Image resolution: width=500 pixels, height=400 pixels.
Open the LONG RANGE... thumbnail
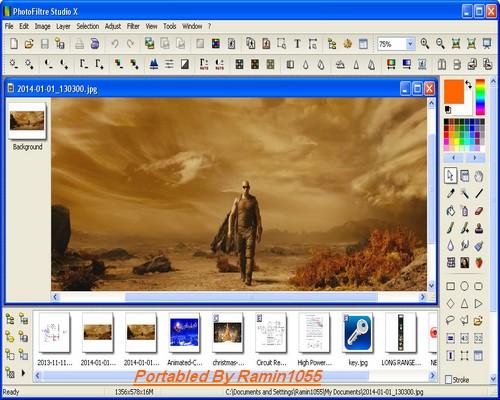click(x=401, y=333)
